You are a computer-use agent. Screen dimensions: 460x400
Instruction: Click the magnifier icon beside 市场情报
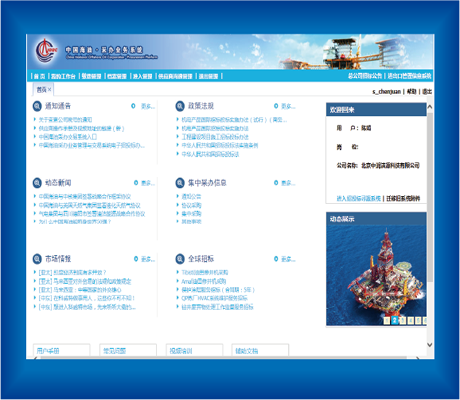(37, 259)
